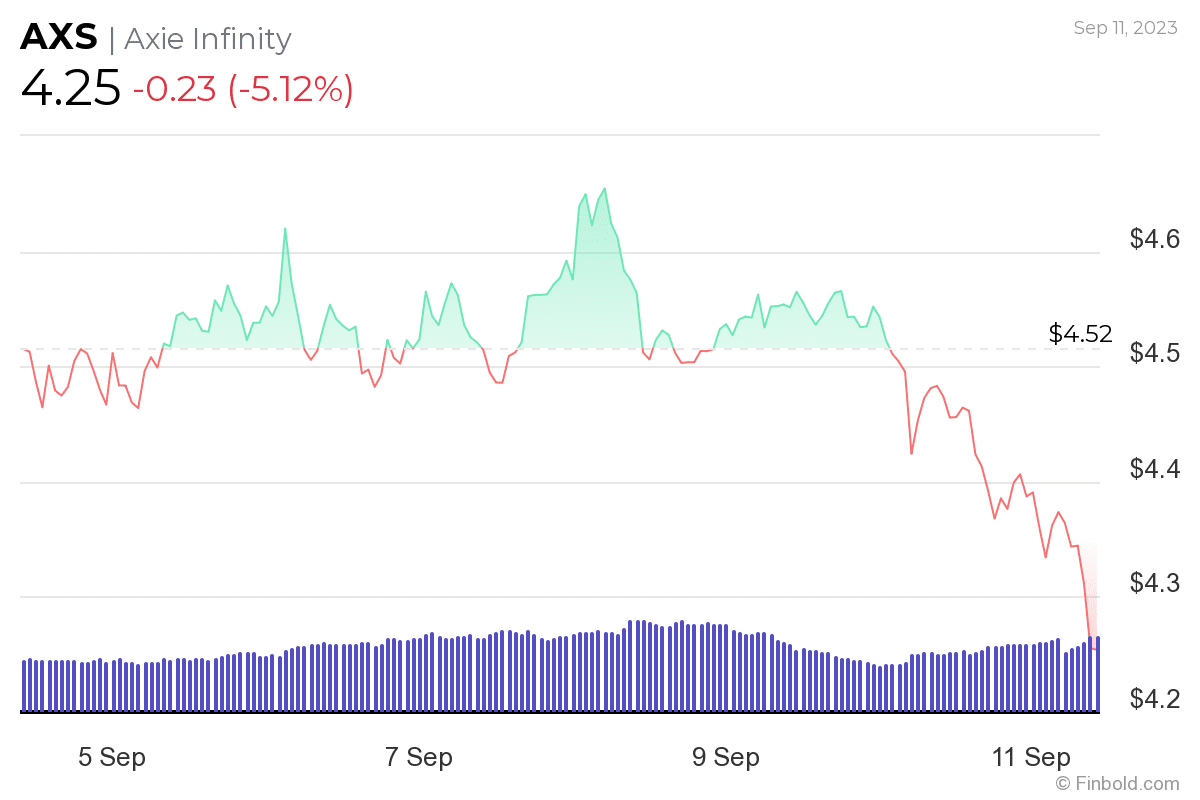Select the 5 Sep date marker
This screenshot has height=800, width=1200.
(112, 757)
